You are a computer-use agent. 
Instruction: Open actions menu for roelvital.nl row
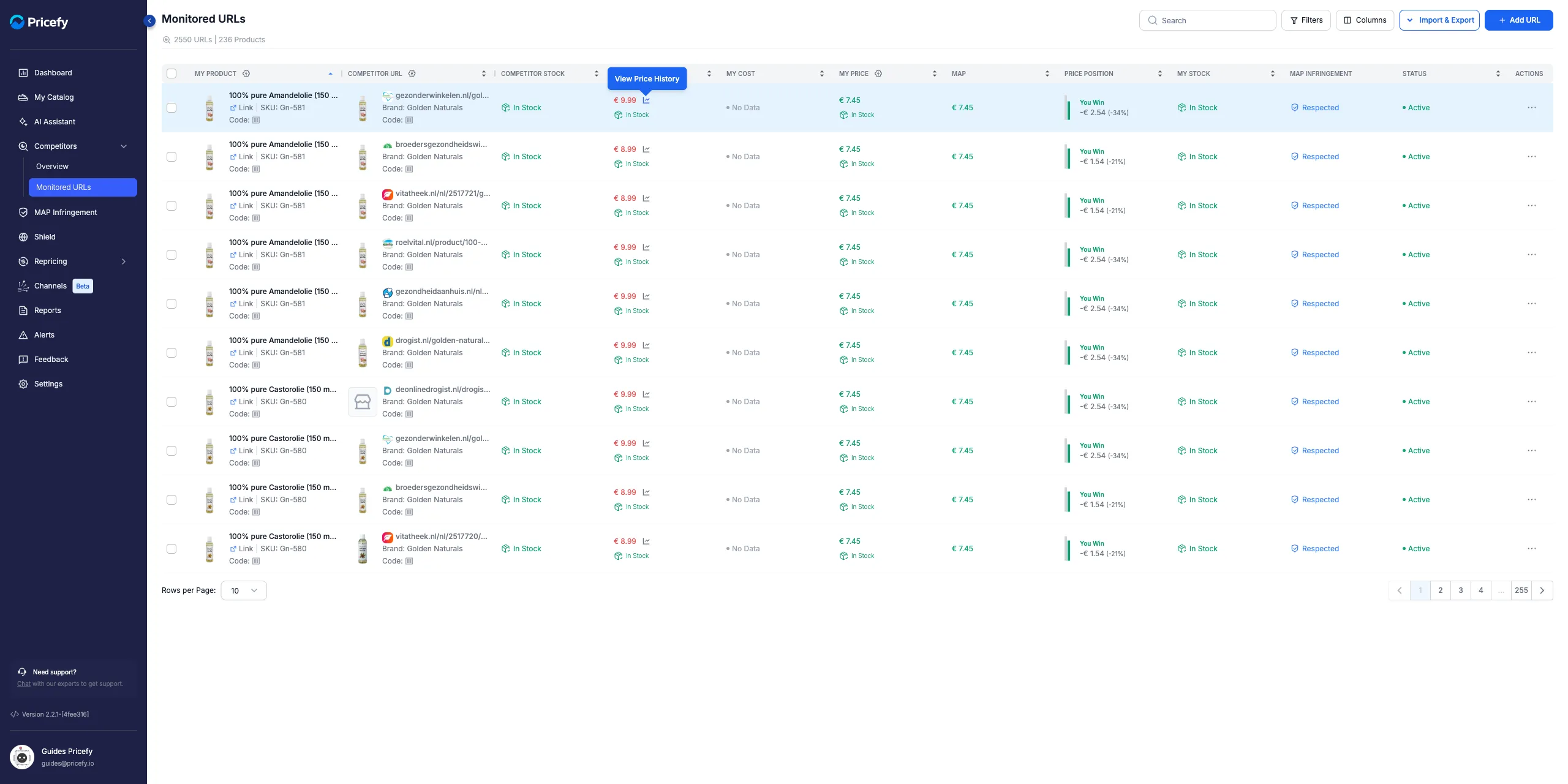click(1532, 255)
